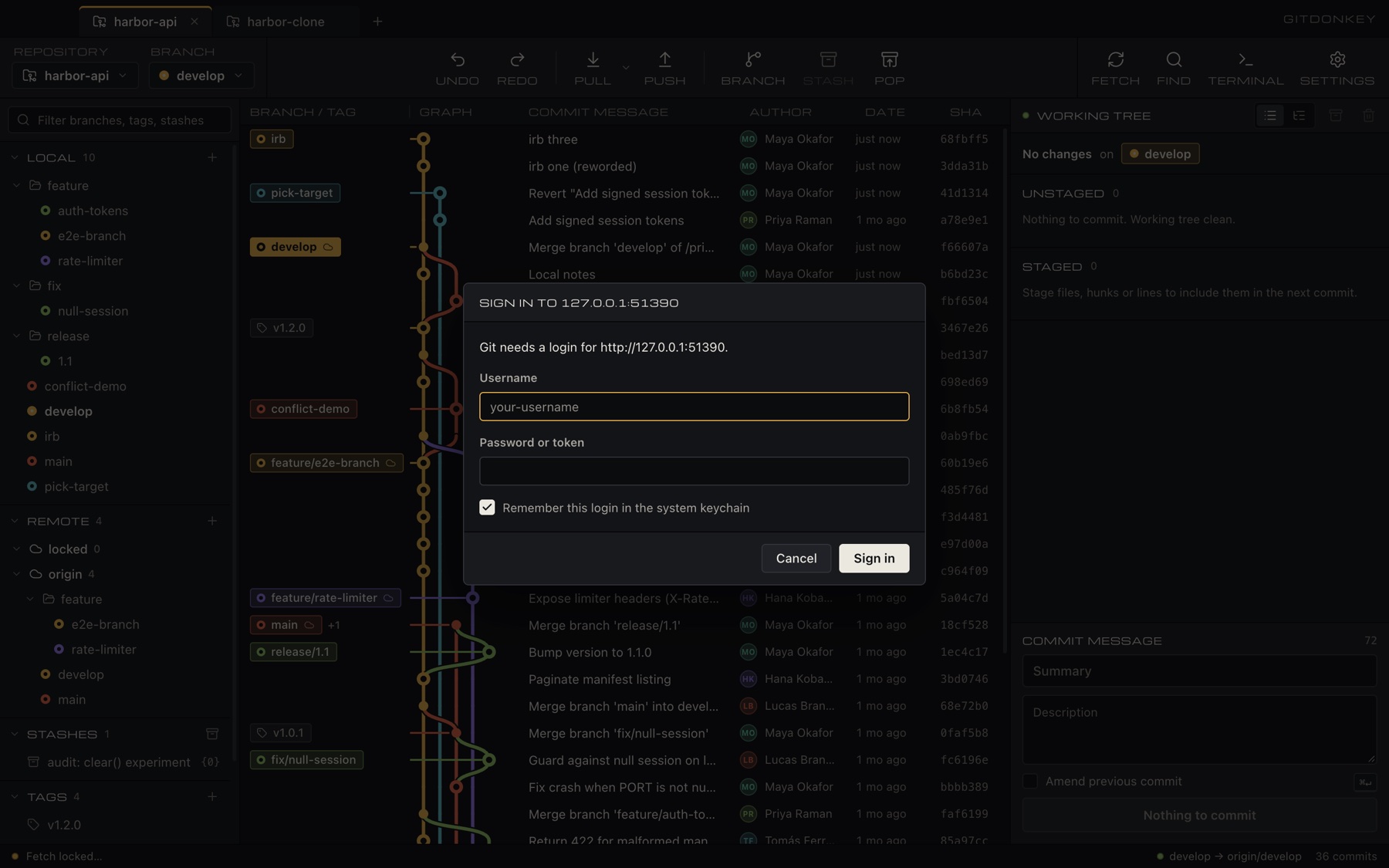Viewport: 1389px width, 868px height.
Task: Click the discard trash icon in Working Tree
Action: [x=1368, y=116]
